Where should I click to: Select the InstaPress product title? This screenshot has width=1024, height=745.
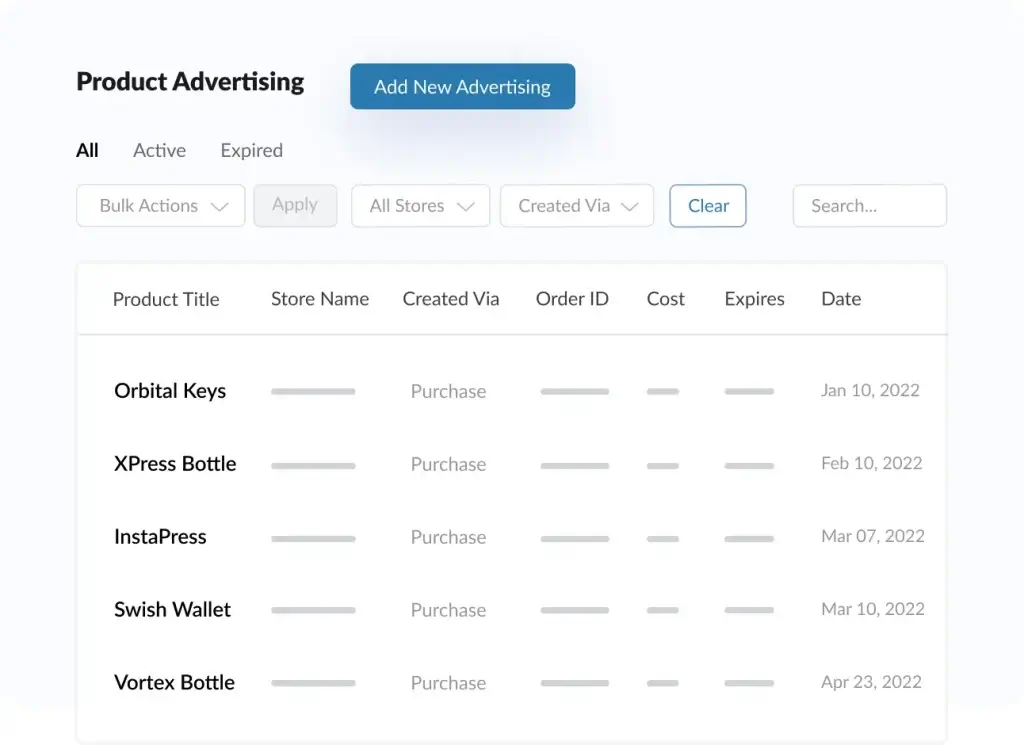coord(160,537)
